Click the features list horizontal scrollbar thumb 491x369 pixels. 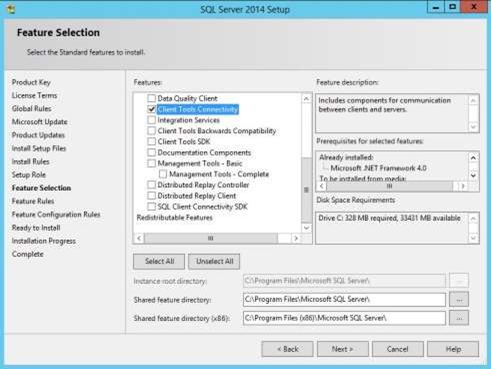click(x=211, y=238)
